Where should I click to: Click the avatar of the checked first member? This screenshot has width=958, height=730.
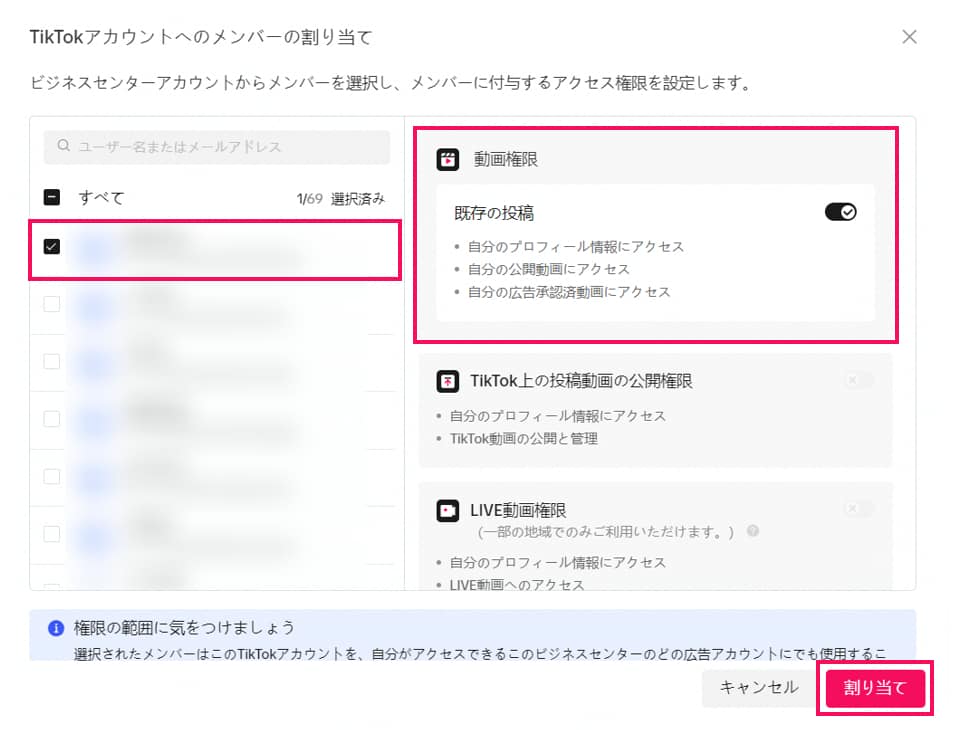click(x=96, y=247)
